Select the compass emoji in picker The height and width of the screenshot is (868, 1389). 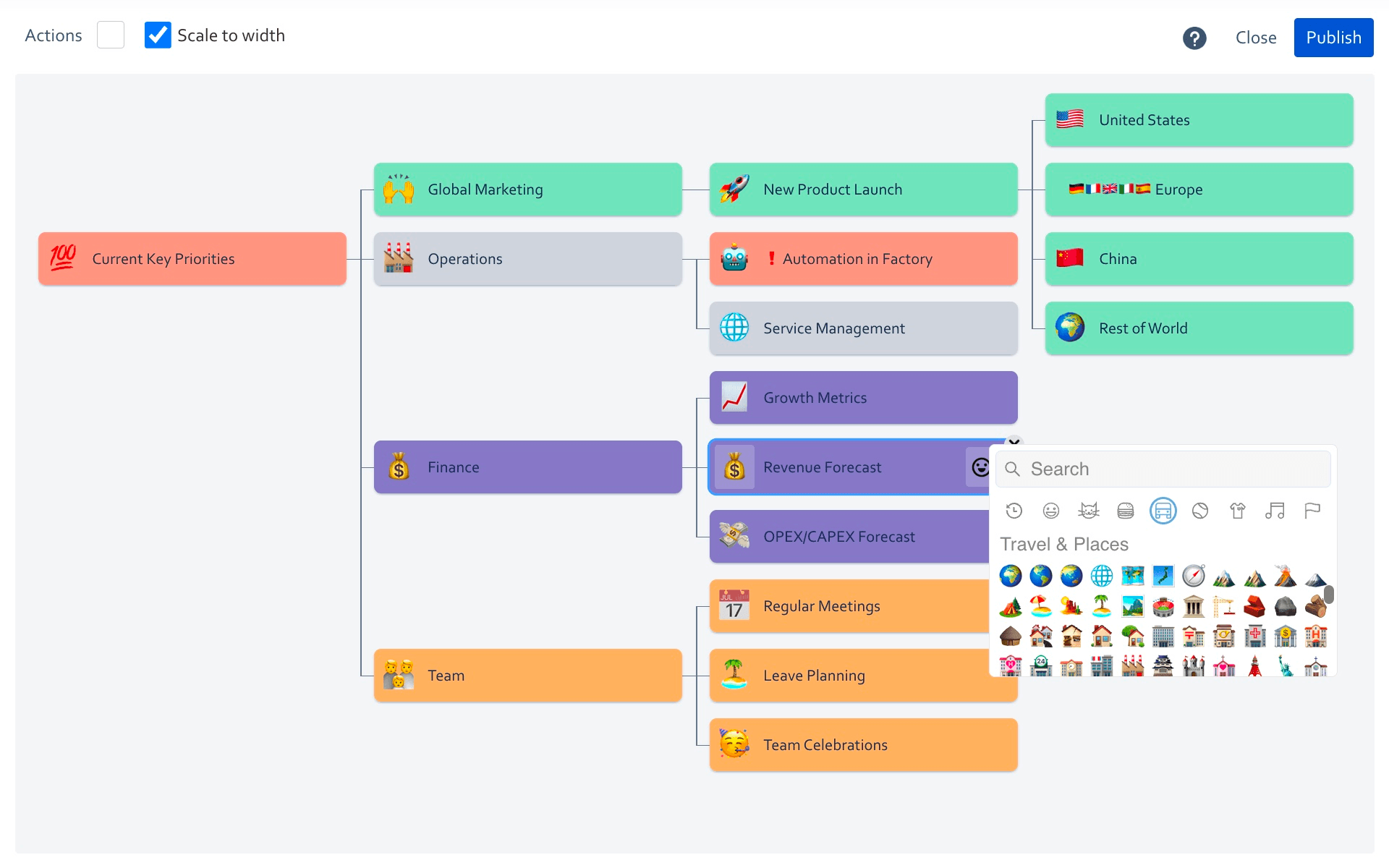(1194, 576)
